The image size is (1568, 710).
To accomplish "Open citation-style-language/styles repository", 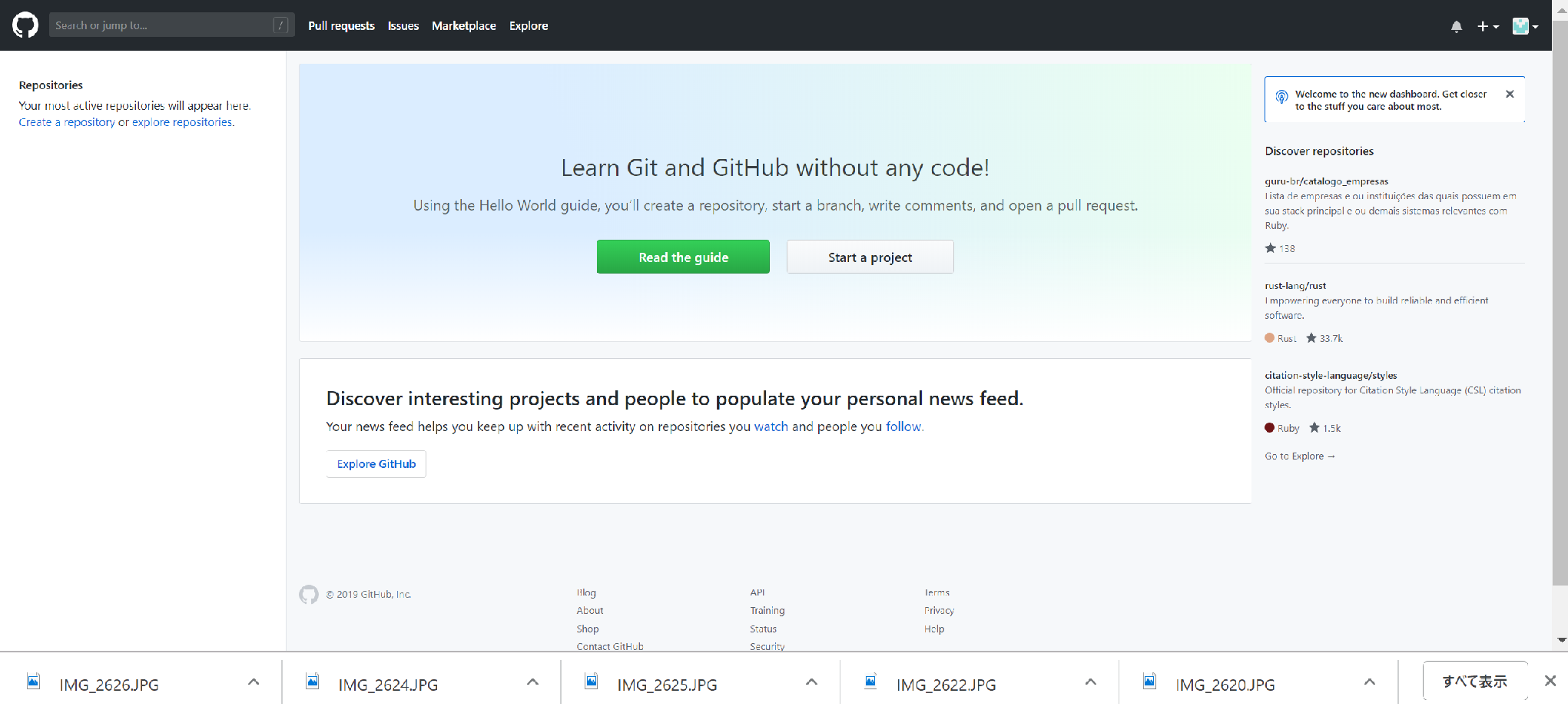I will [1331, 376].
